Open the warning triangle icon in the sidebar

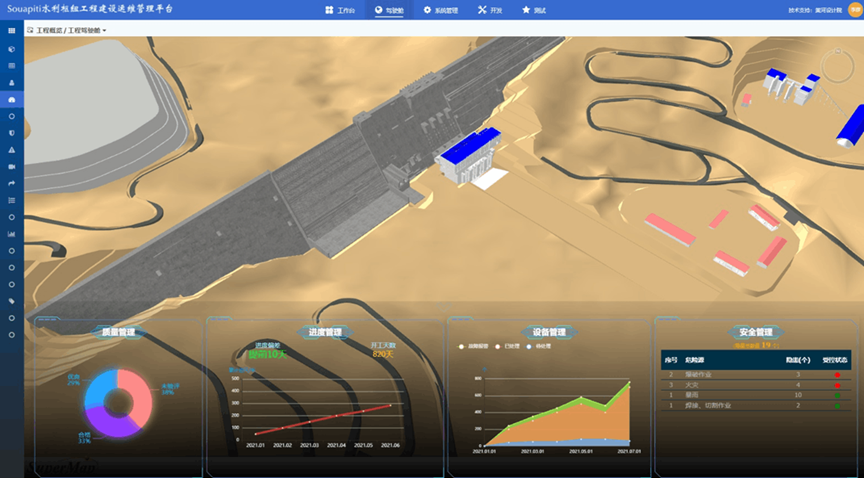[x=12, y=150]
